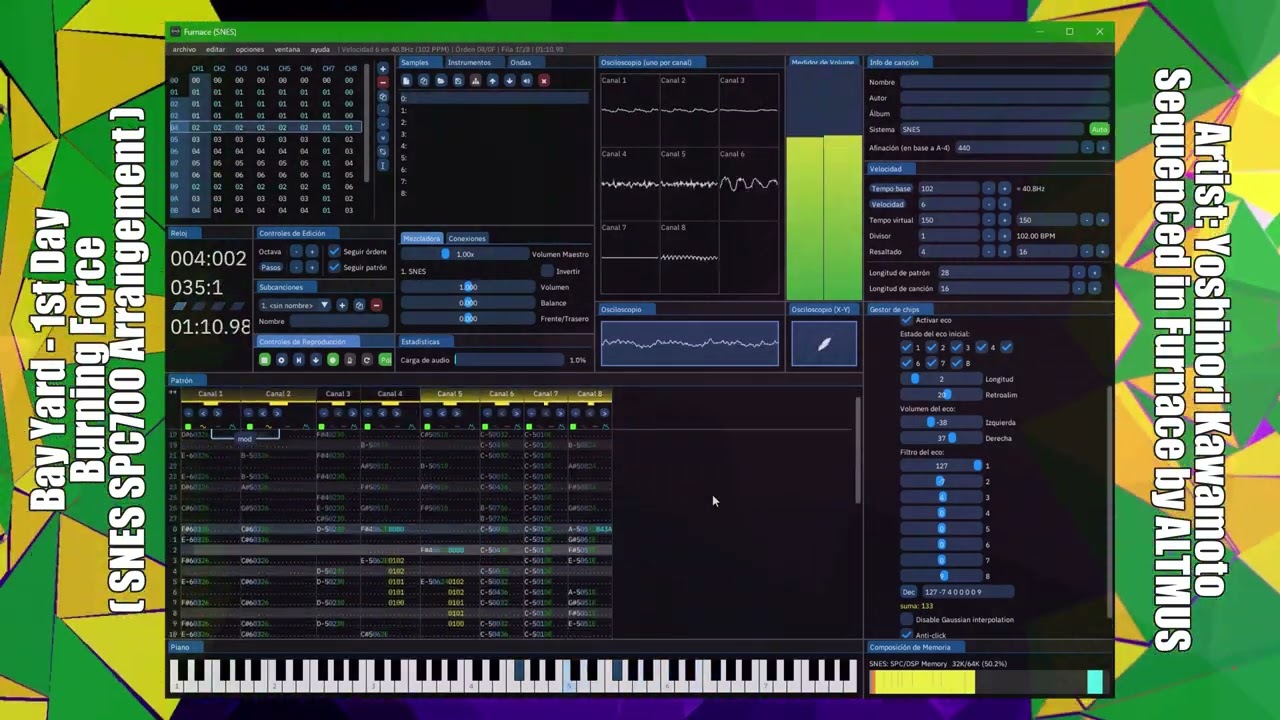
Task: Click the Velocidad toggle button
Action: [888, 204]
